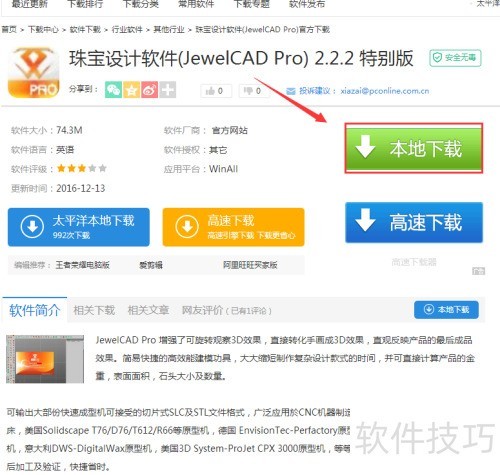Share to Weibo red icon
The height and width of the screenshot is (475, 500).
coord(149,90)
